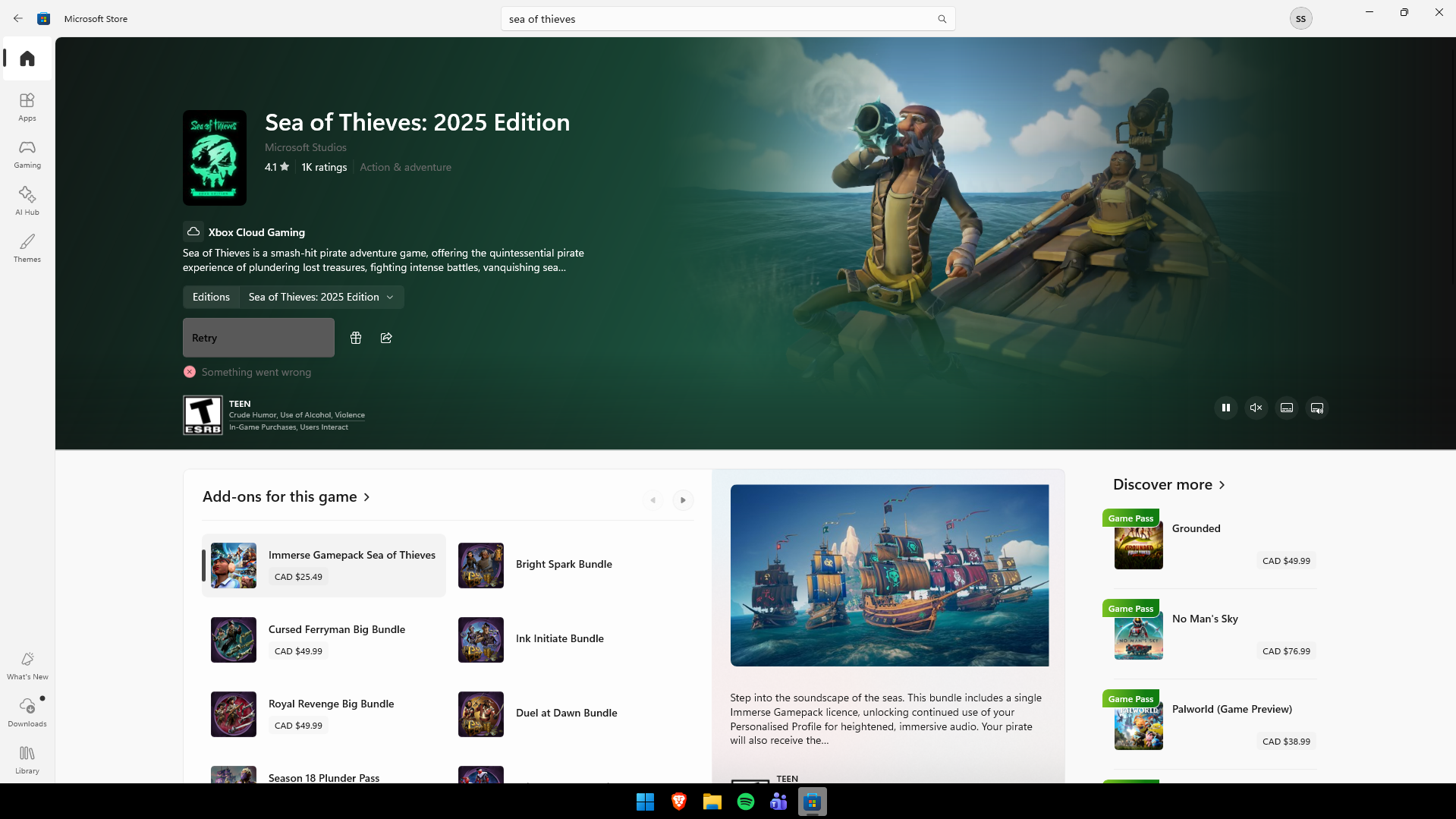Click the Xbox Cloud Gaming cloud icon

coord(193,232)
